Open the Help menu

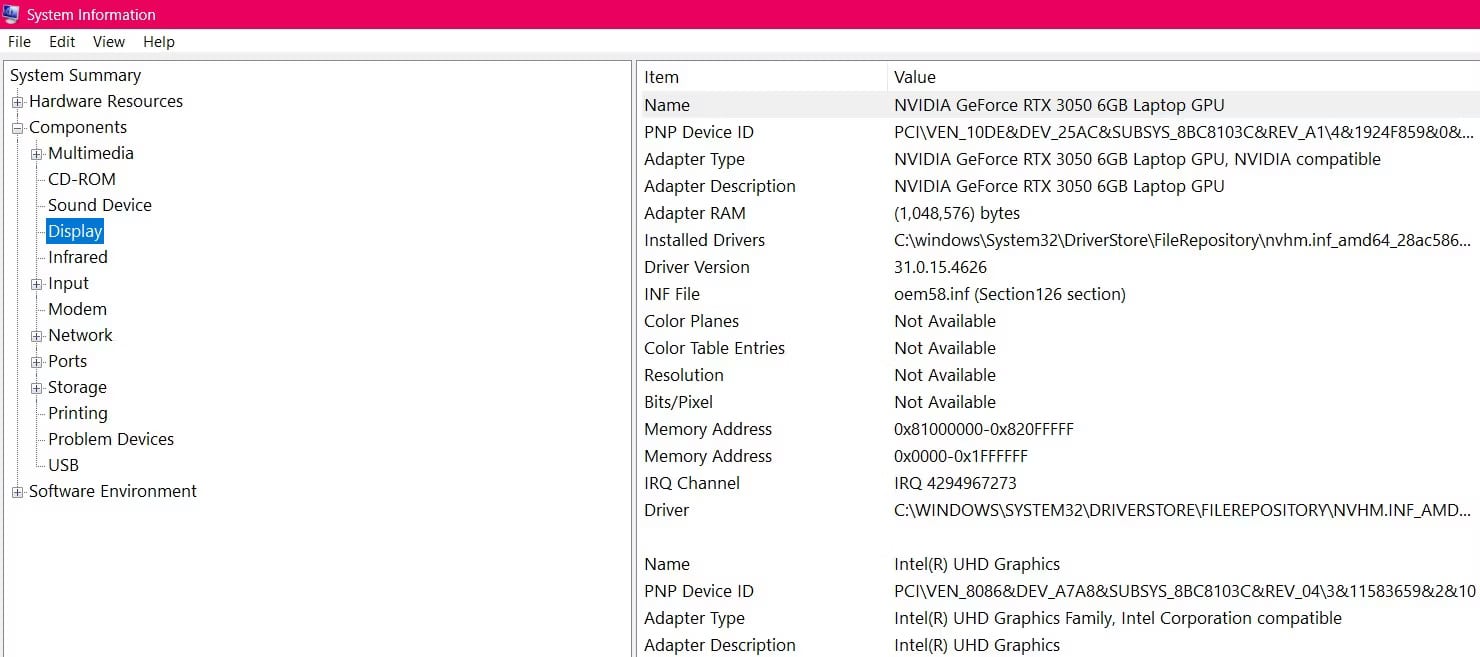click(159, 42)
